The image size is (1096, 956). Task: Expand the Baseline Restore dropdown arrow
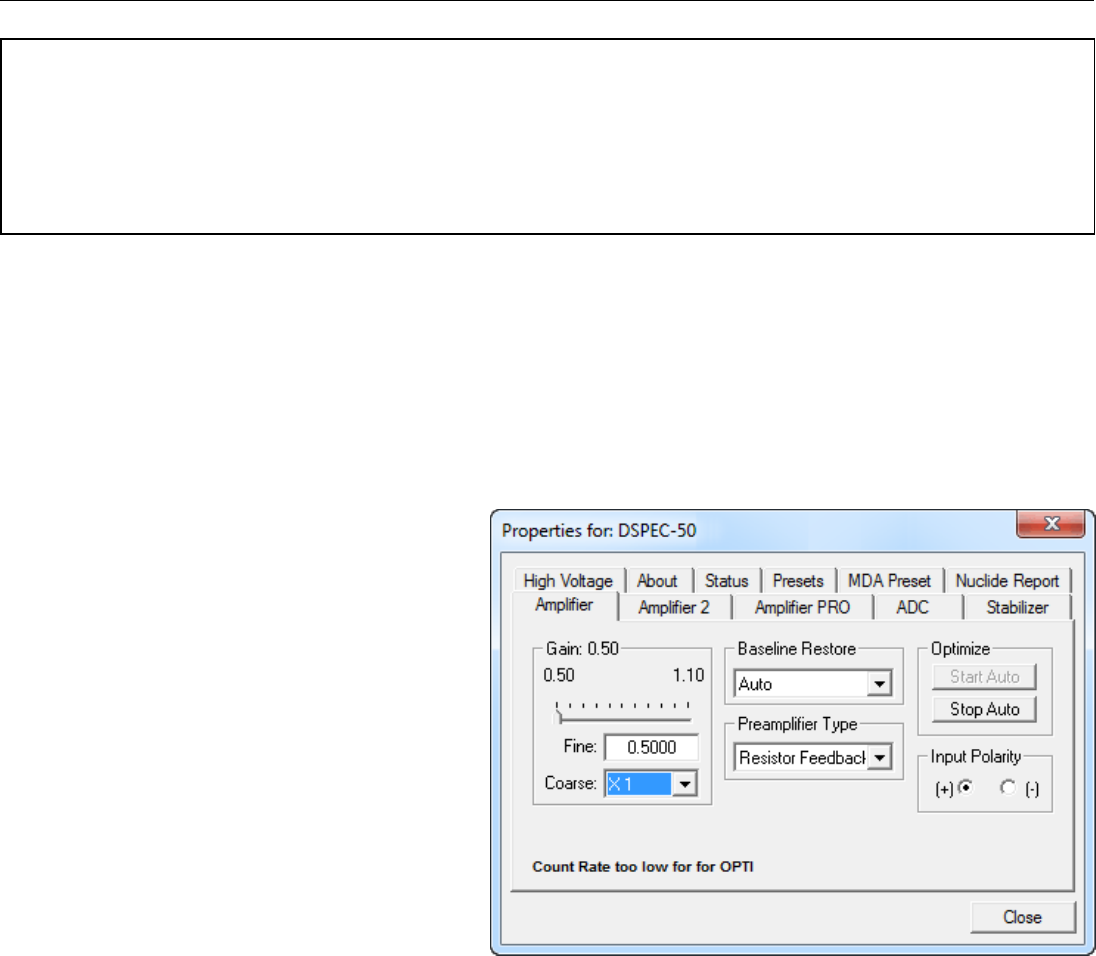[x=879, y=683]
